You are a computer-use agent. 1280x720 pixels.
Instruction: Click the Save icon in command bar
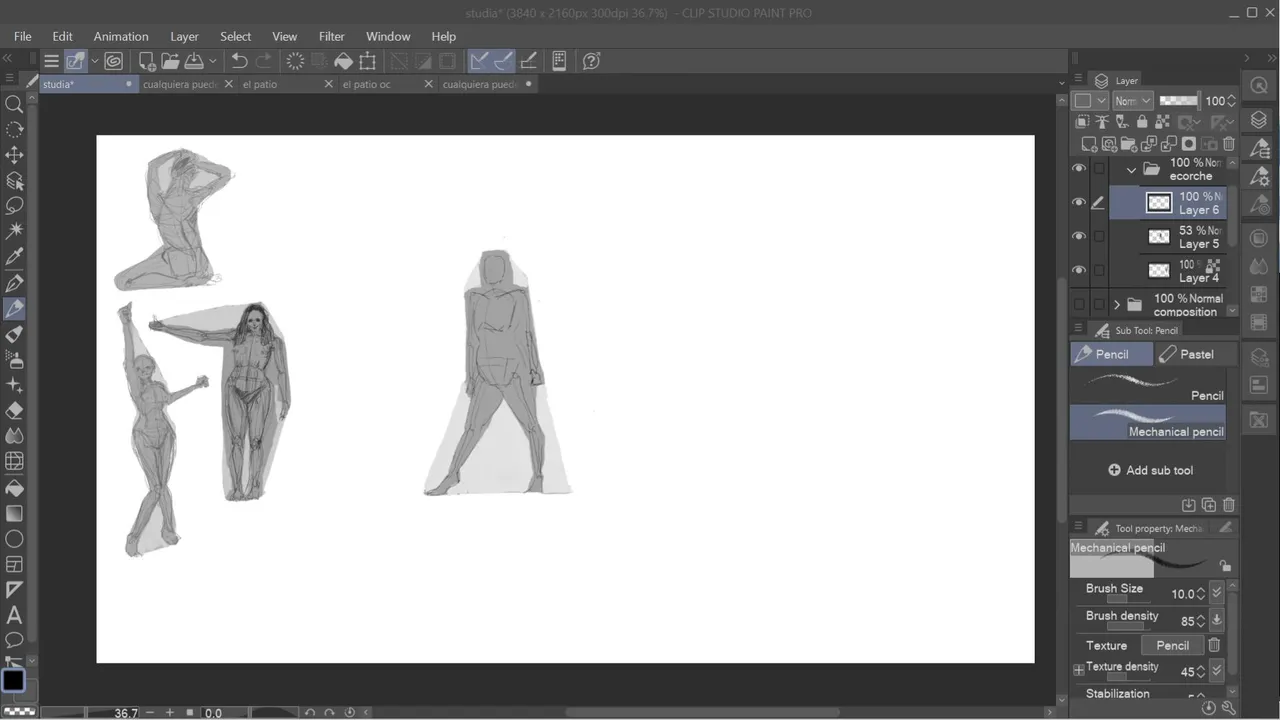pos(194,61)
